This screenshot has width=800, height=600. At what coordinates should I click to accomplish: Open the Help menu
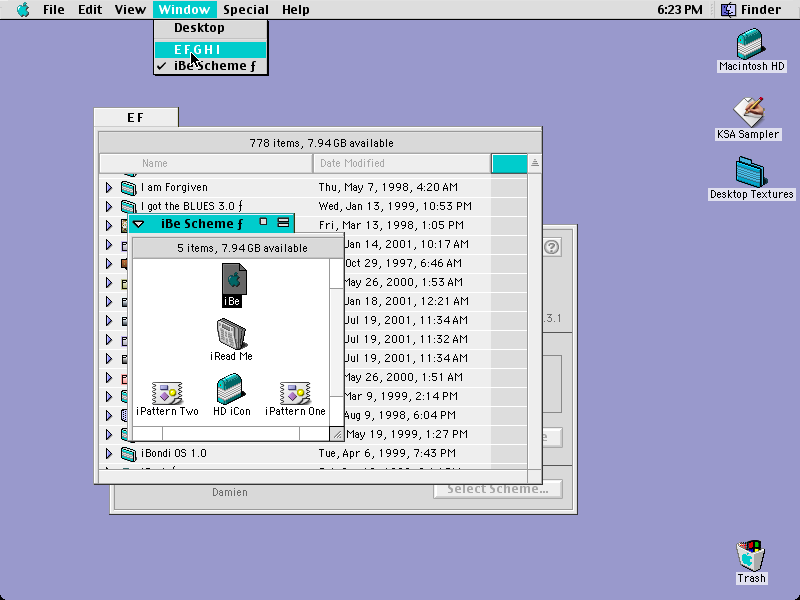[x=295, y=10]
